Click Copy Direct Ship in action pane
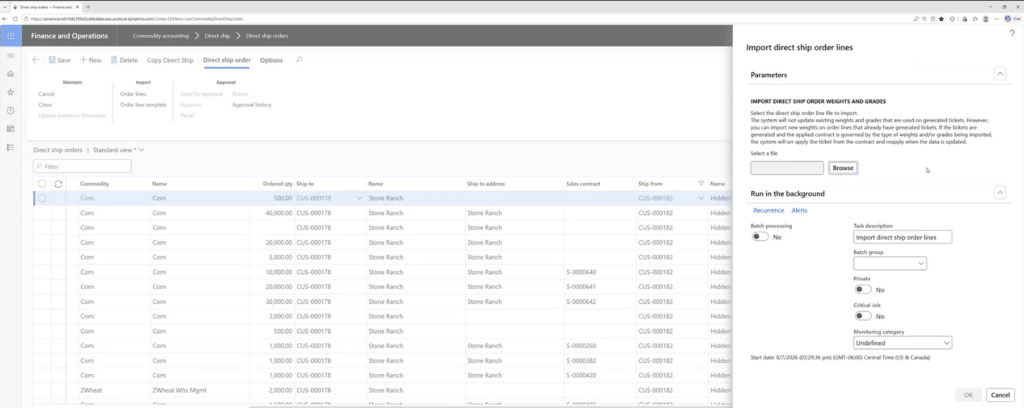 point(170,60)
